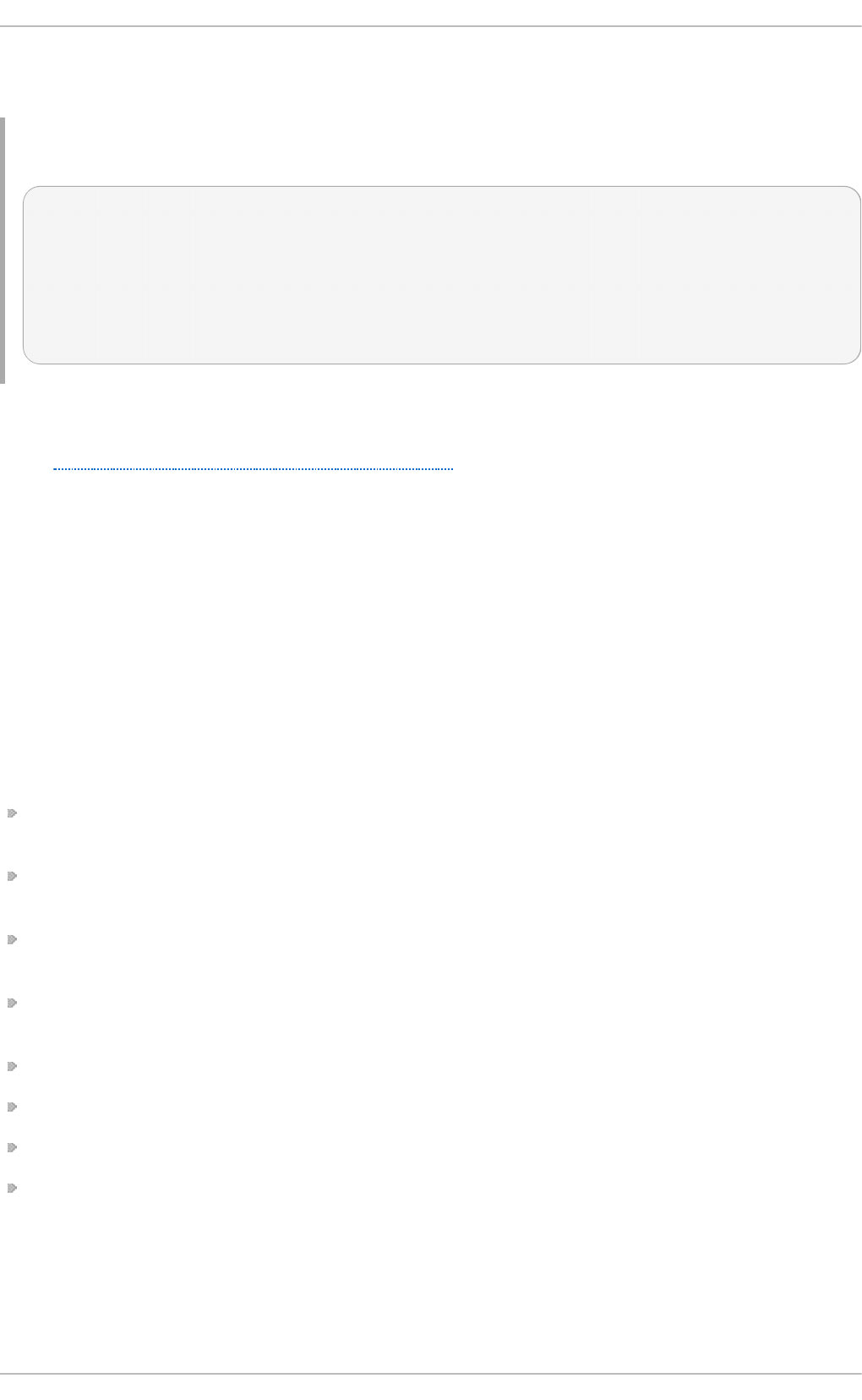Click the sixth arrow bullet marker

(x=12, y=1107)
